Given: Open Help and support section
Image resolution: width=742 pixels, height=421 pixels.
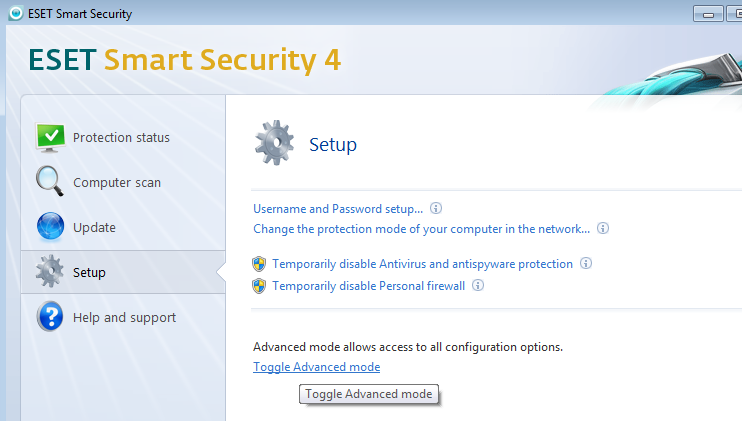Looking at the screenshot, I should pyautogui.click(x=123, y=317).
